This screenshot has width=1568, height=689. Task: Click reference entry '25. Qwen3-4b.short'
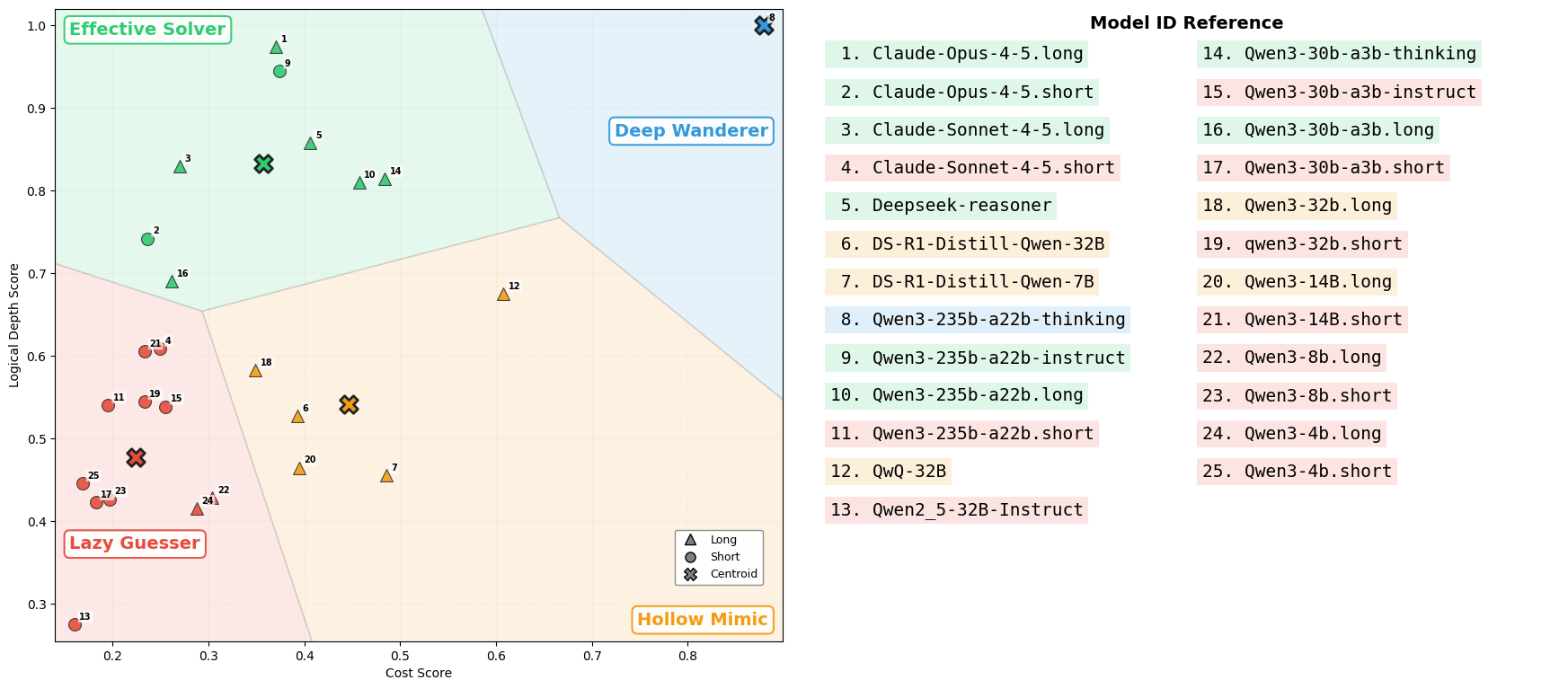click(1298, 472)
